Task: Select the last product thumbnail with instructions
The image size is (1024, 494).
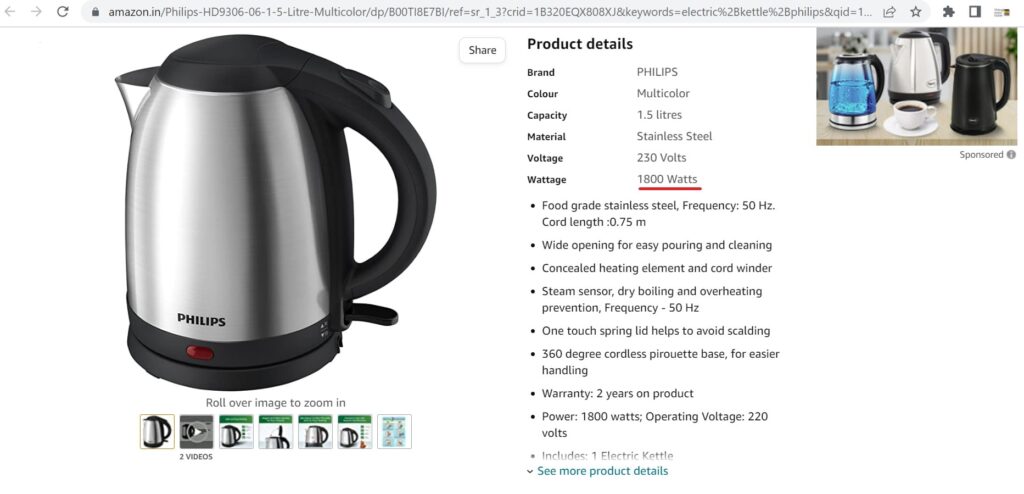Action: [x=394, y=431]
